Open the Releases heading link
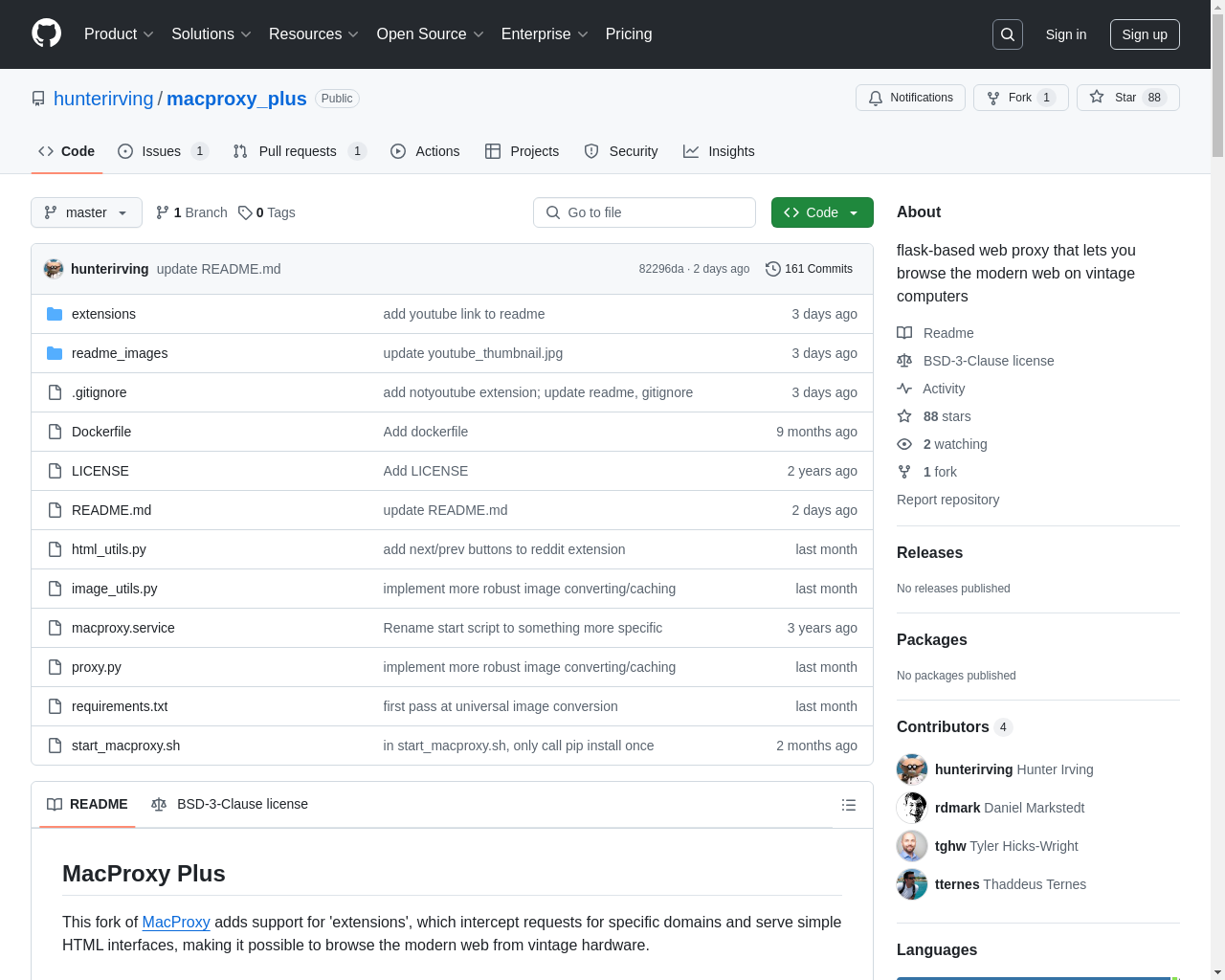Image resolution: width=1225 pixels, height=980 pixels. [929, 552]
